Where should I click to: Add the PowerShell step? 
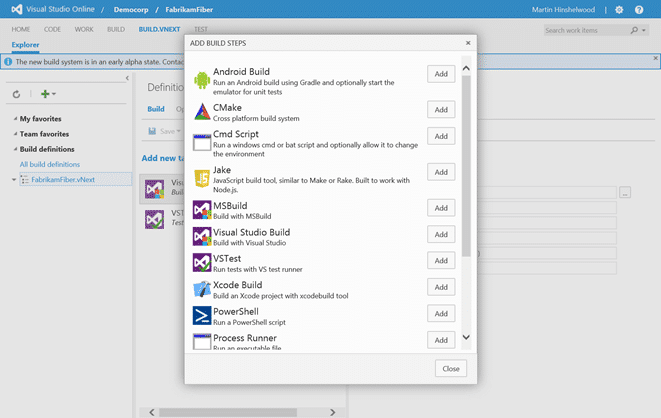coord(441,314)
